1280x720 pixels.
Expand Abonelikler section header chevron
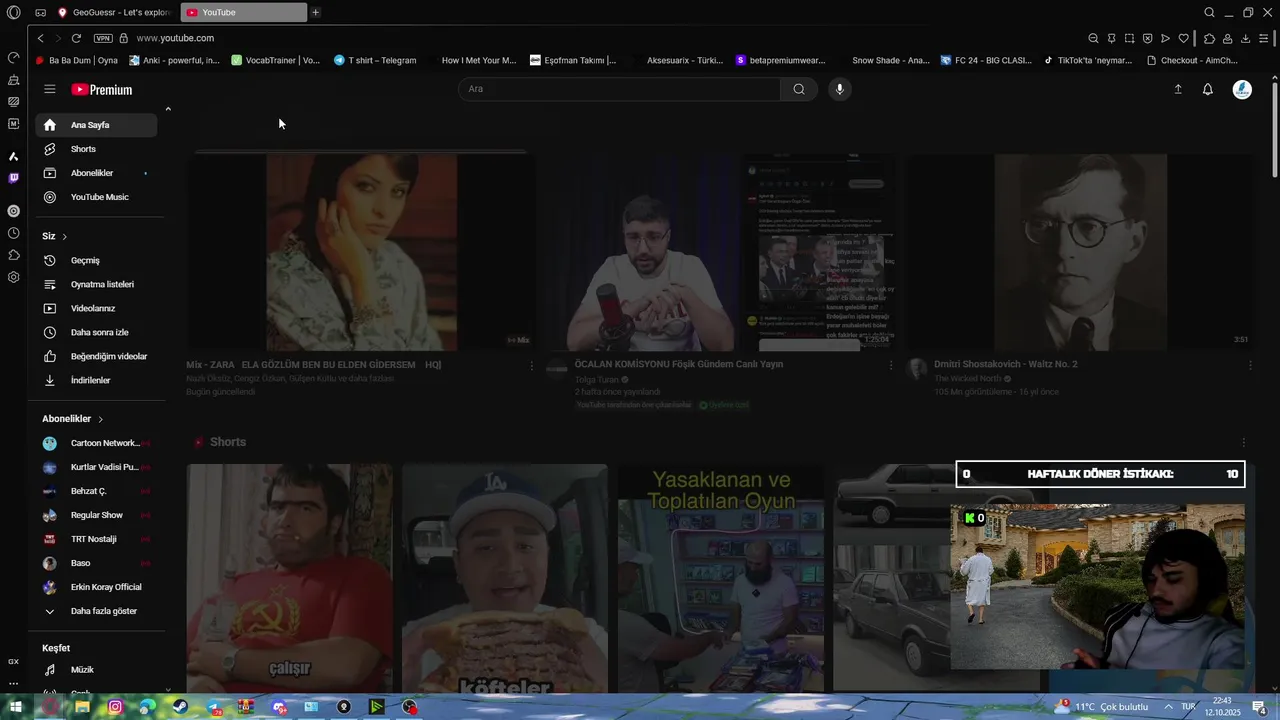[x=100, y=419]
